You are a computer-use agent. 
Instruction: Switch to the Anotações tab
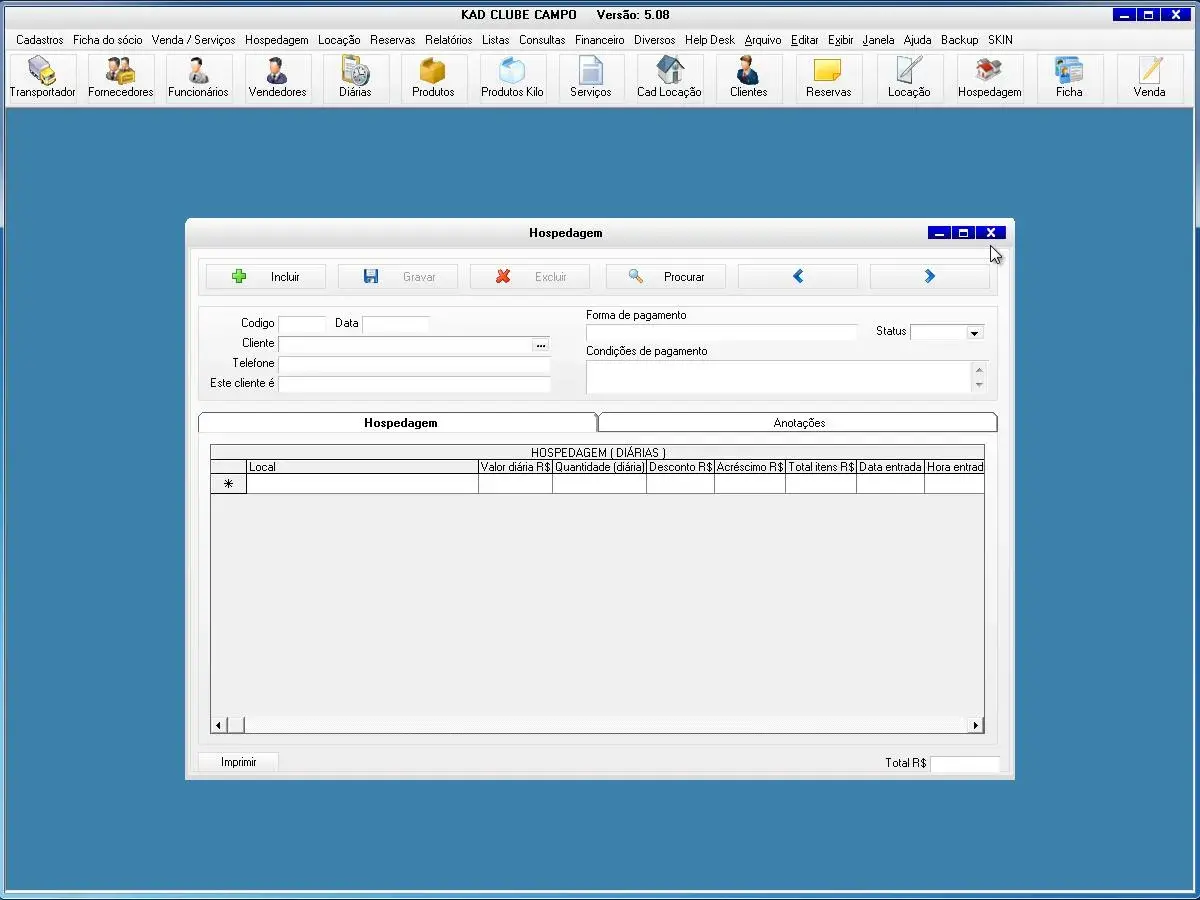[798, 423]
